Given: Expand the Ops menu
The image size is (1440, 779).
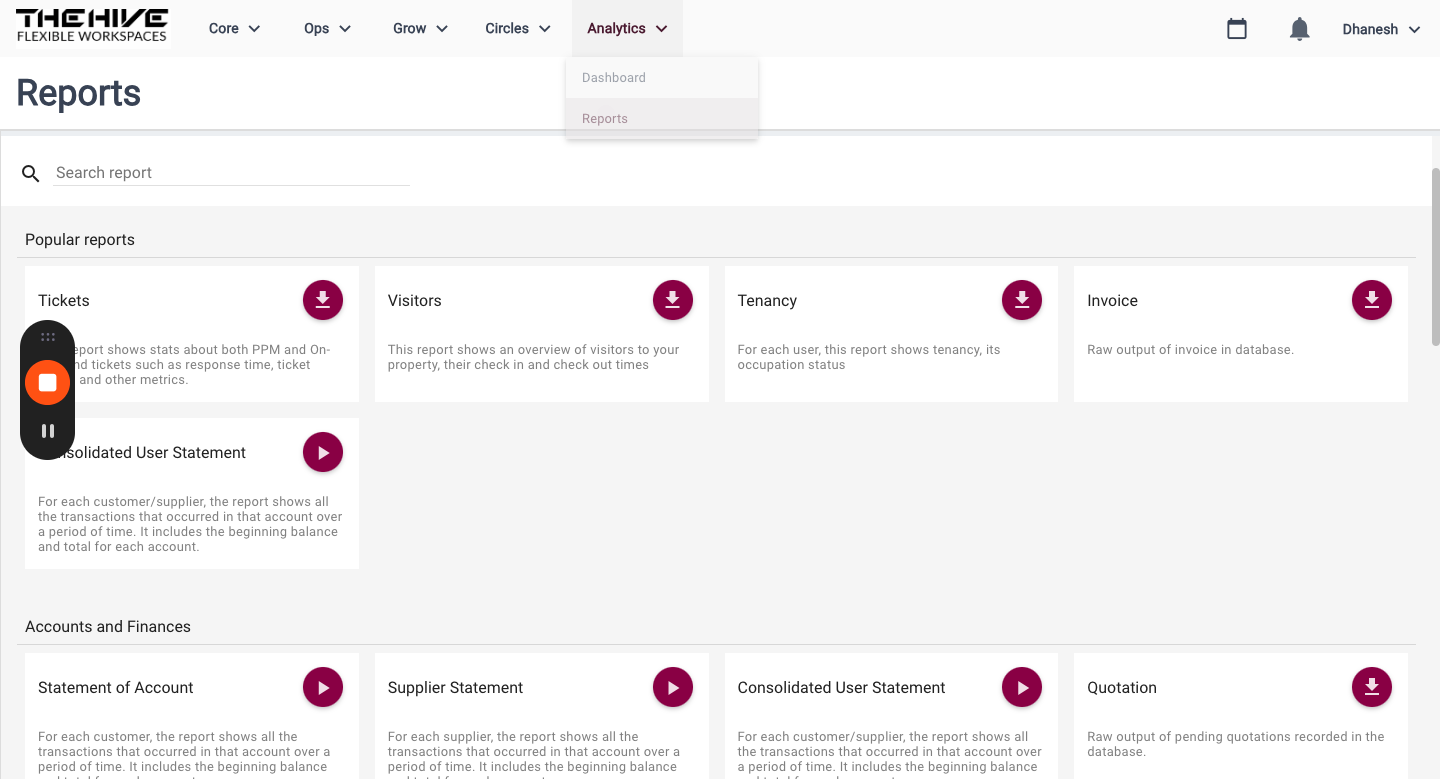Looking at the screenshot, I should 328,29.
